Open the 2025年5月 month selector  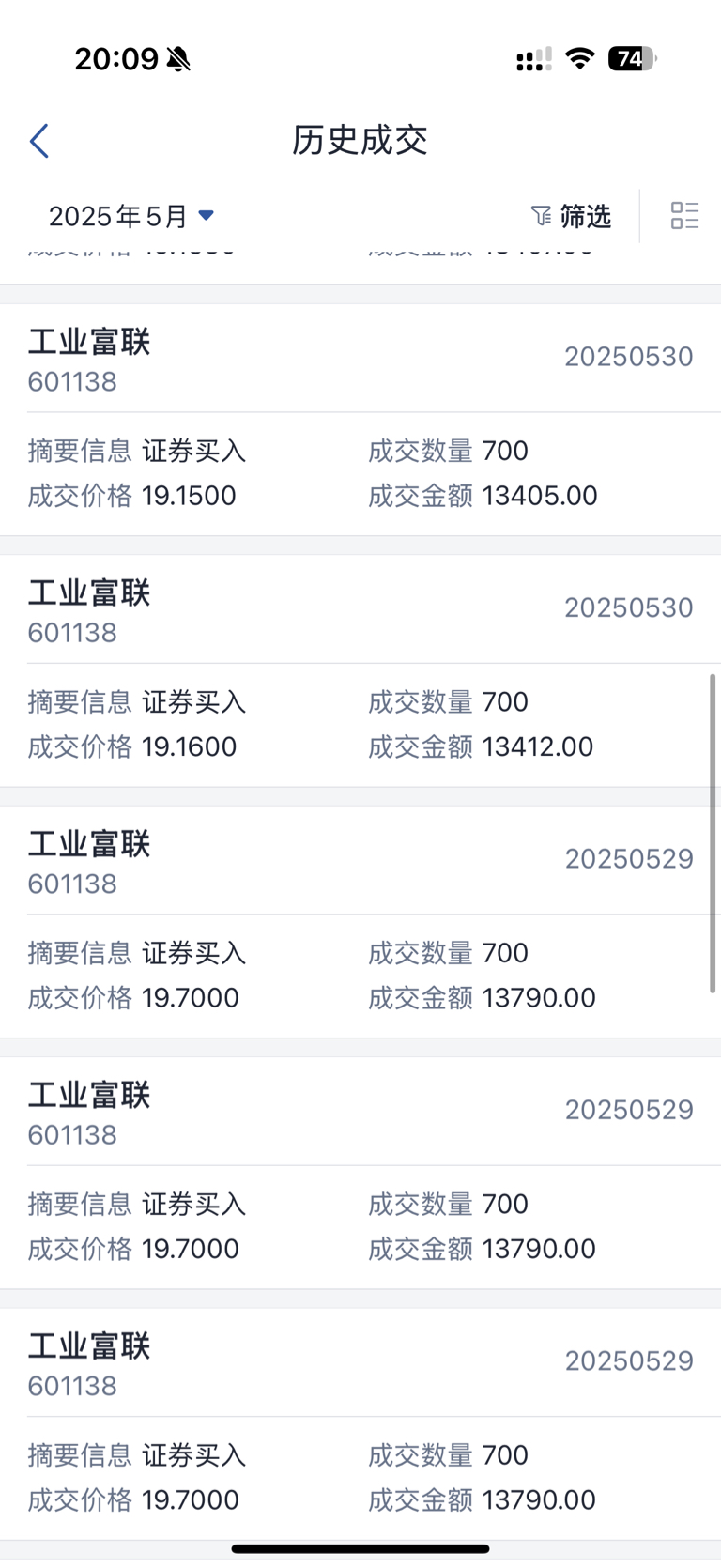[x=118, y=216]
